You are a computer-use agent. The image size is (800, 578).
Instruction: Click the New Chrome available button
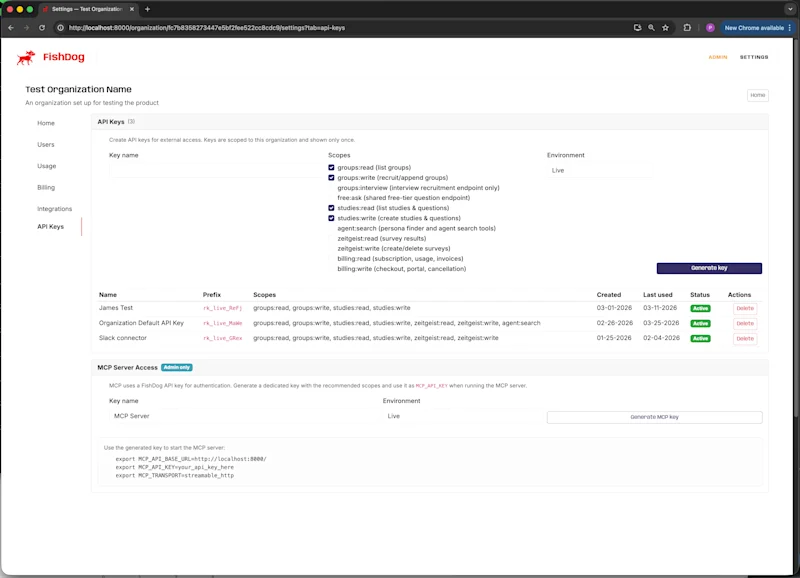[x=754, y=28]
